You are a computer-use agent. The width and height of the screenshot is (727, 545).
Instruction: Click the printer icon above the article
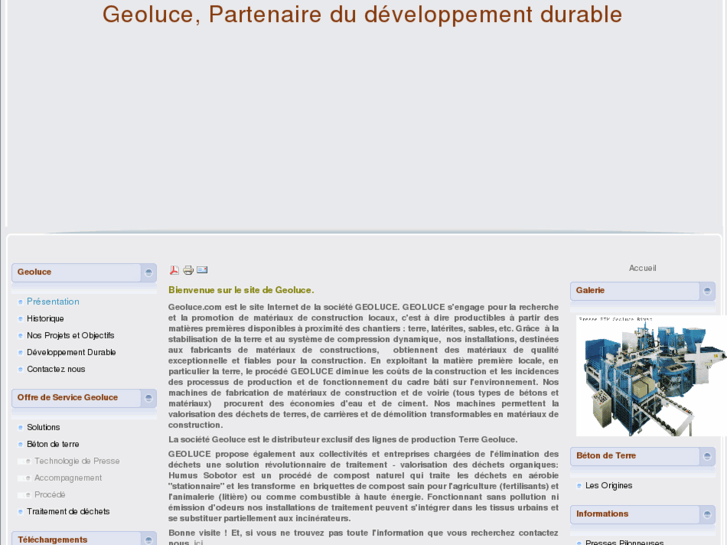(x=188, y=270)
